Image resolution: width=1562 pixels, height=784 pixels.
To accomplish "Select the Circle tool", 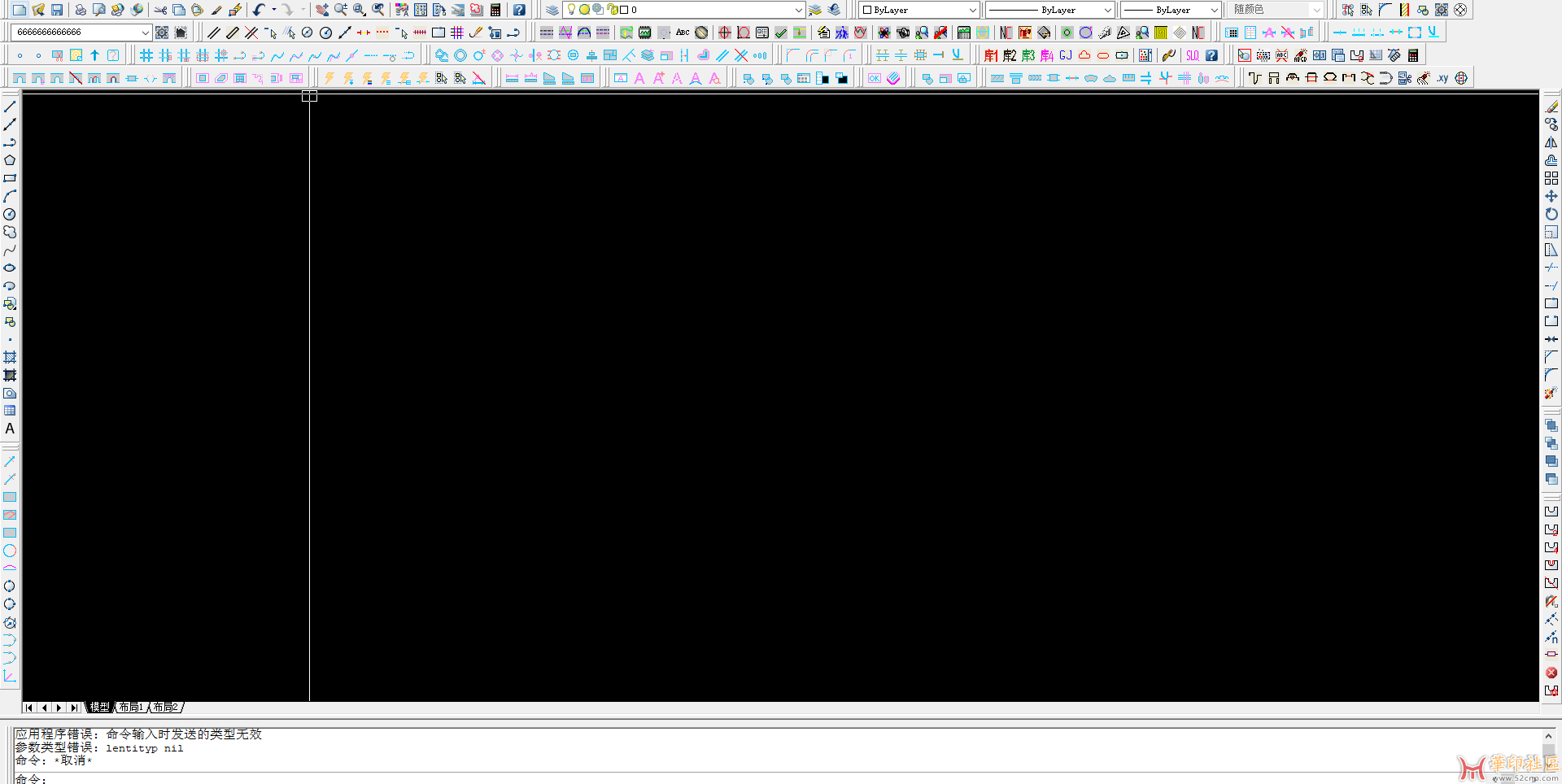I will pos(10,214).
